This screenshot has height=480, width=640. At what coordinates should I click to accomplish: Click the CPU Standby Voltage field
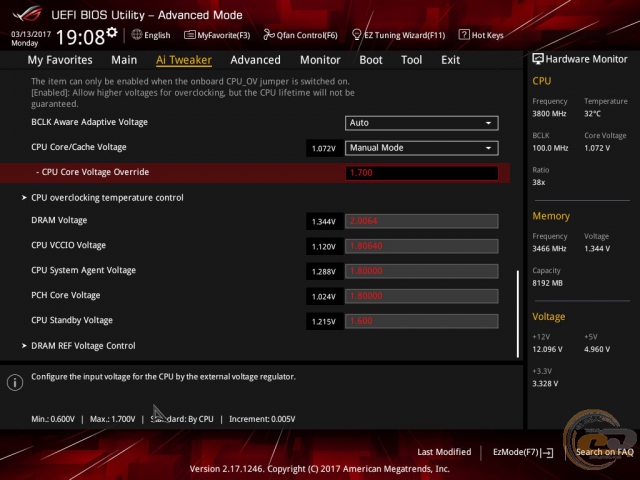pos(422,321)
